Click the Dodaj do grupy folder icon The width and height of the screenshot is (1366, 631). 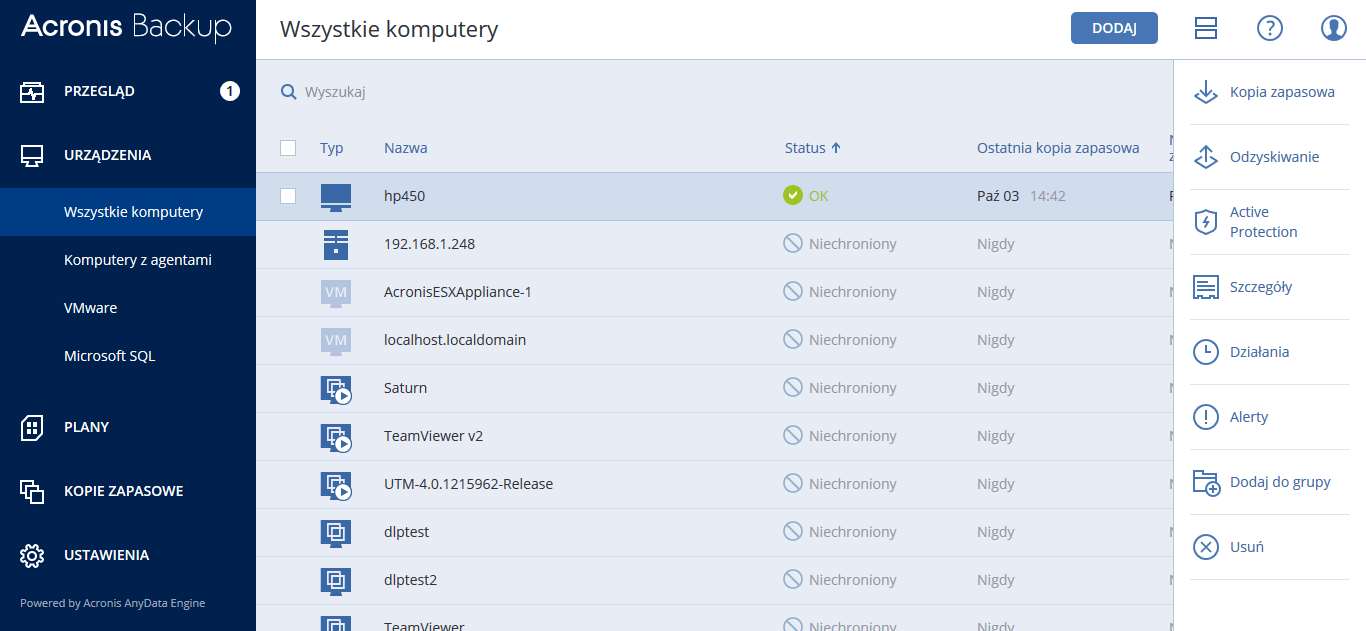tap(1207, 482)
